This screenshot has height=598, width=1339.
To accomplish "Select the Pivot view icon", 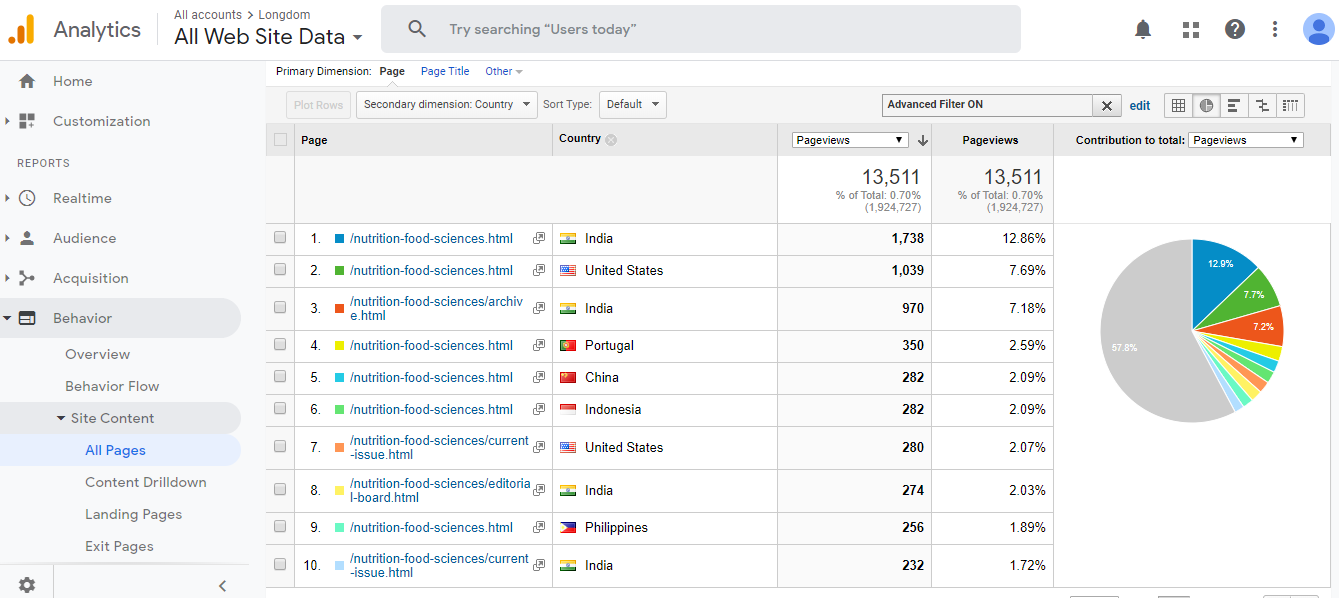I will 1291,105.
